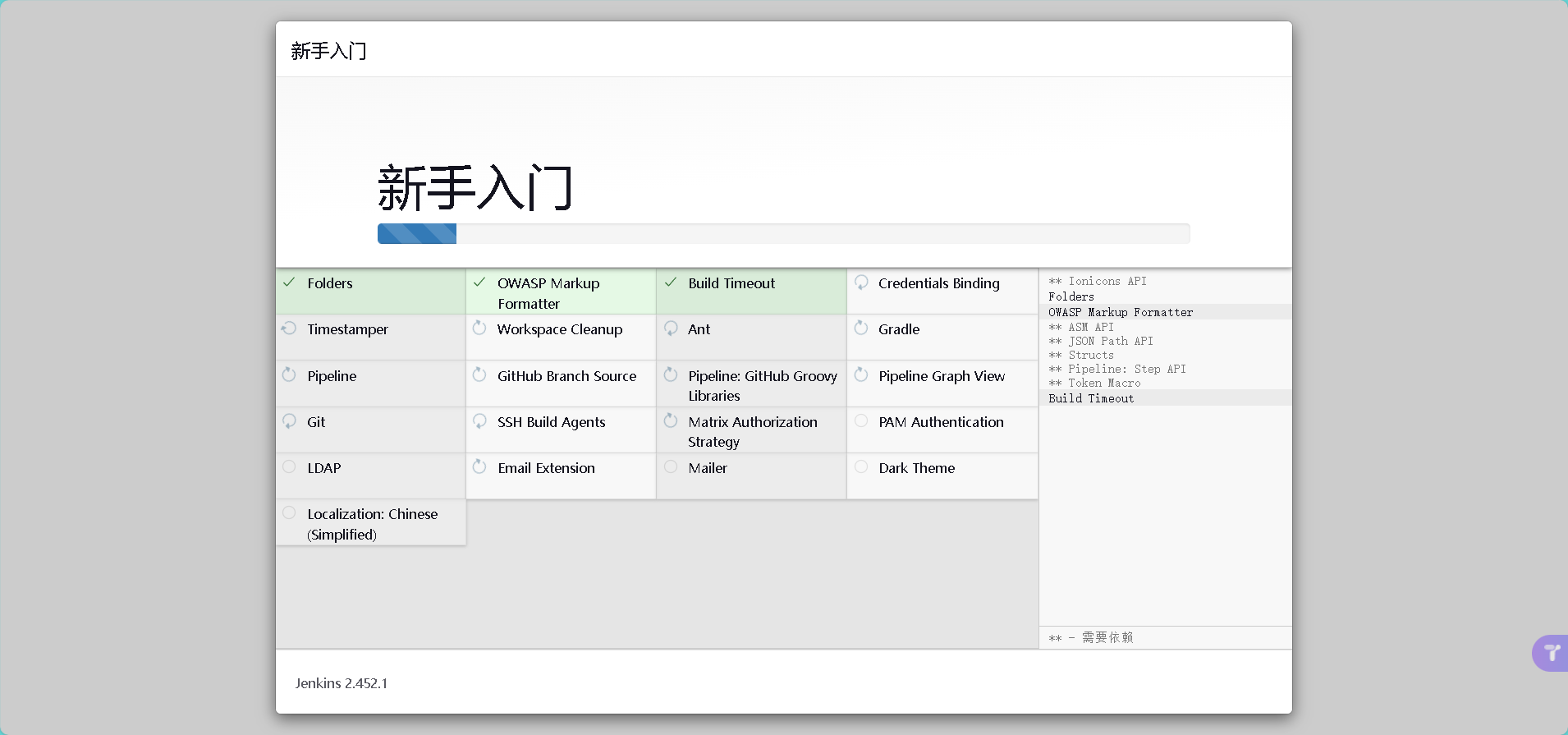Click Build Timeout entry in install log

pyautogui.click(x=1091, y=398)
